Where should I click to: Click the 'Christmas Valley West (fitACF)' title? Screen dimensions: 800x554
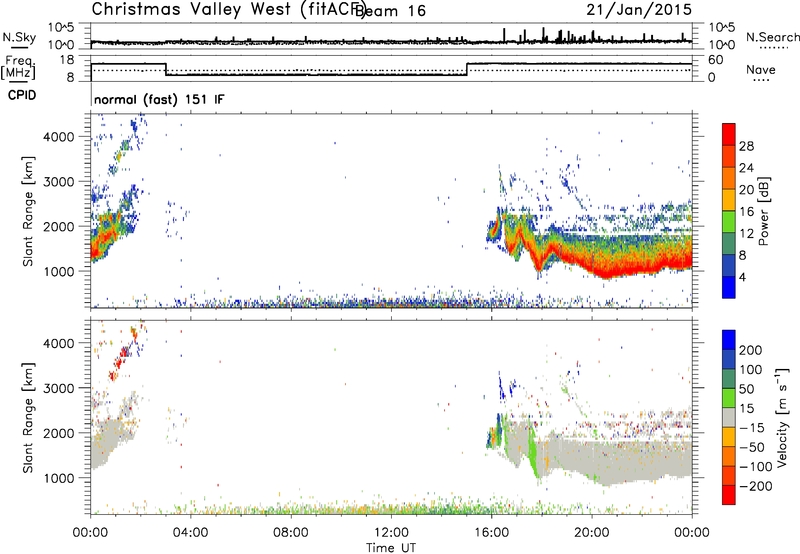[228, 9]
